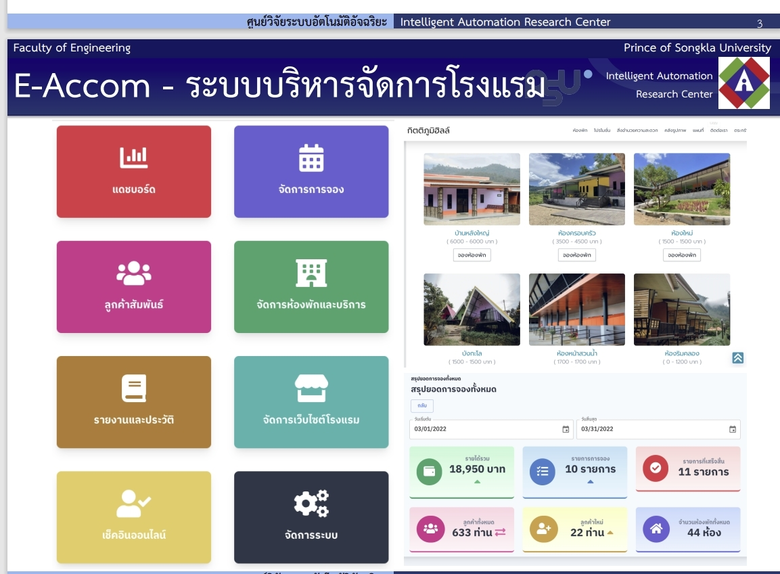Select the orange-roof ห้องหน้าสวนน้ำ photo
This screenshot has width=780, height=574.
(x=577, y=309)
